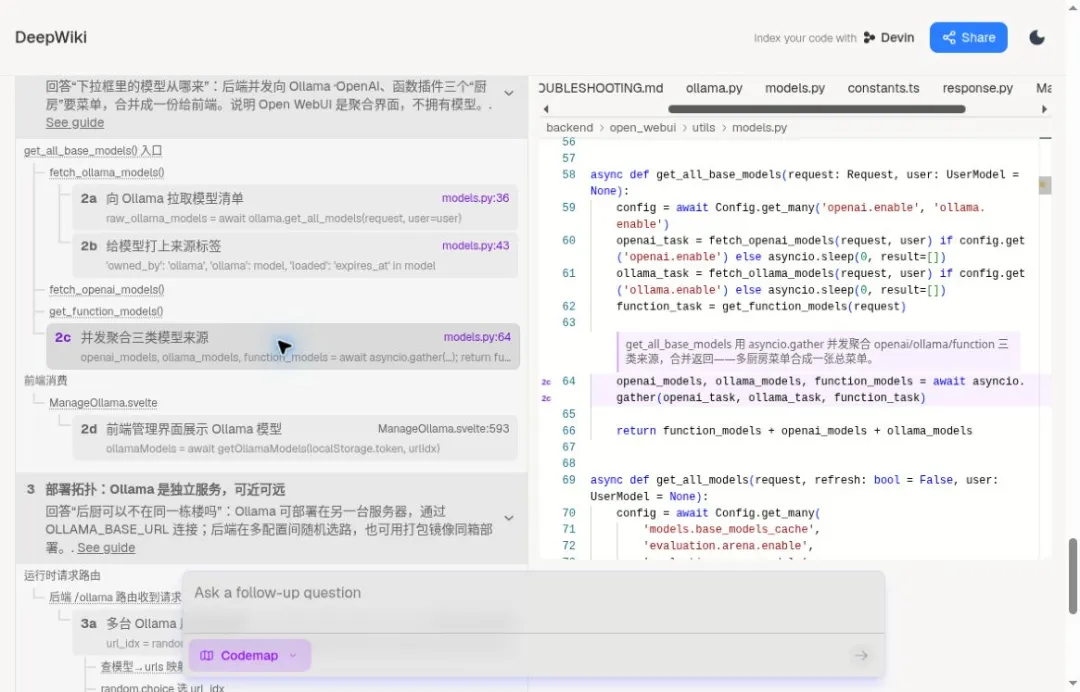The image size is (1080, 692).
Task: Click the Devin logo icon
Action: (x=870, y=38)
